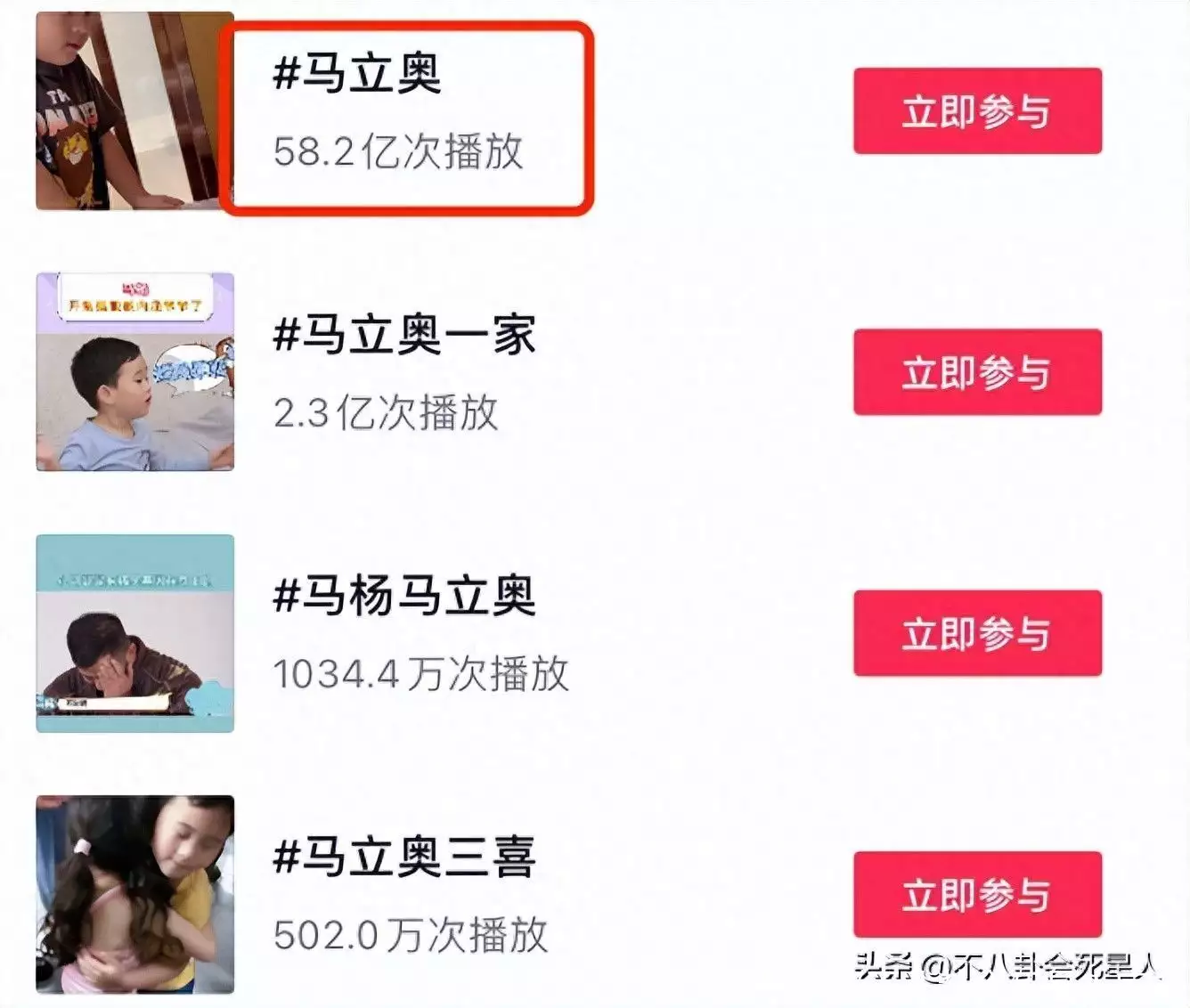Select the 1034.4万次播放 count text

tap(420, 673)
